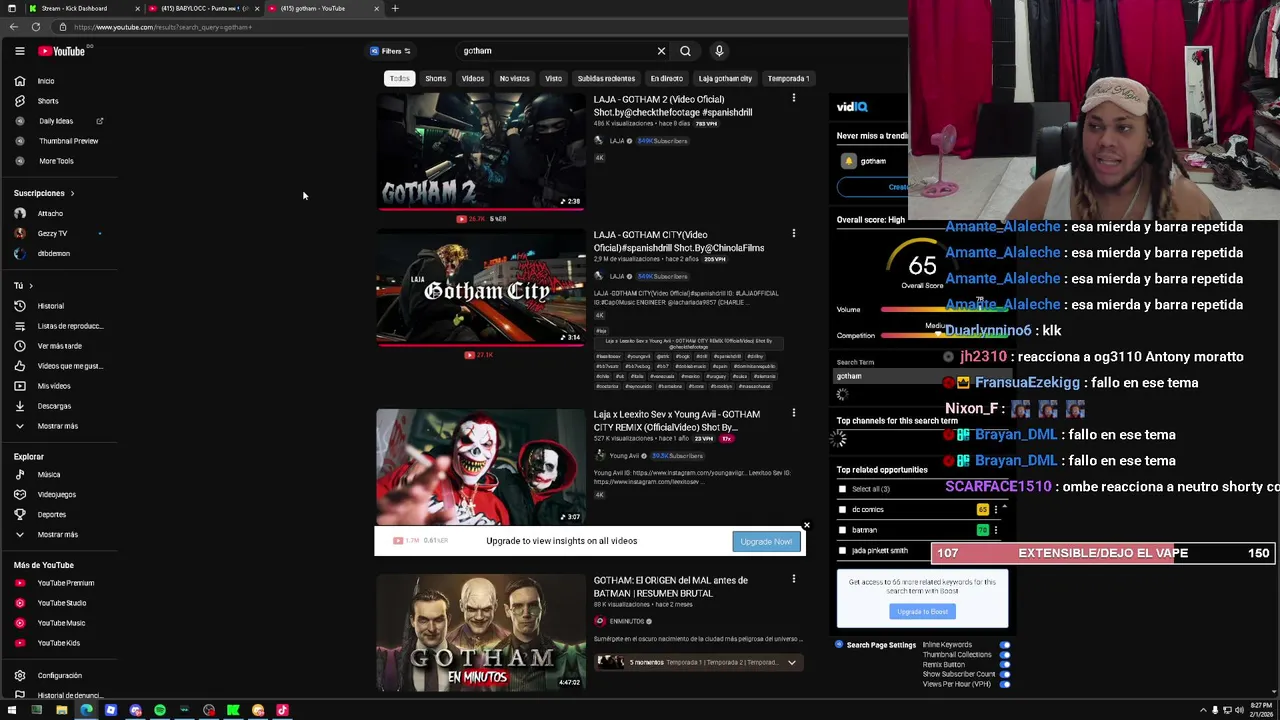The width and height of the screenshot is (1280, 720).
Task: Toggle Show Subscriber Count setting
Action: (1004, 674)
